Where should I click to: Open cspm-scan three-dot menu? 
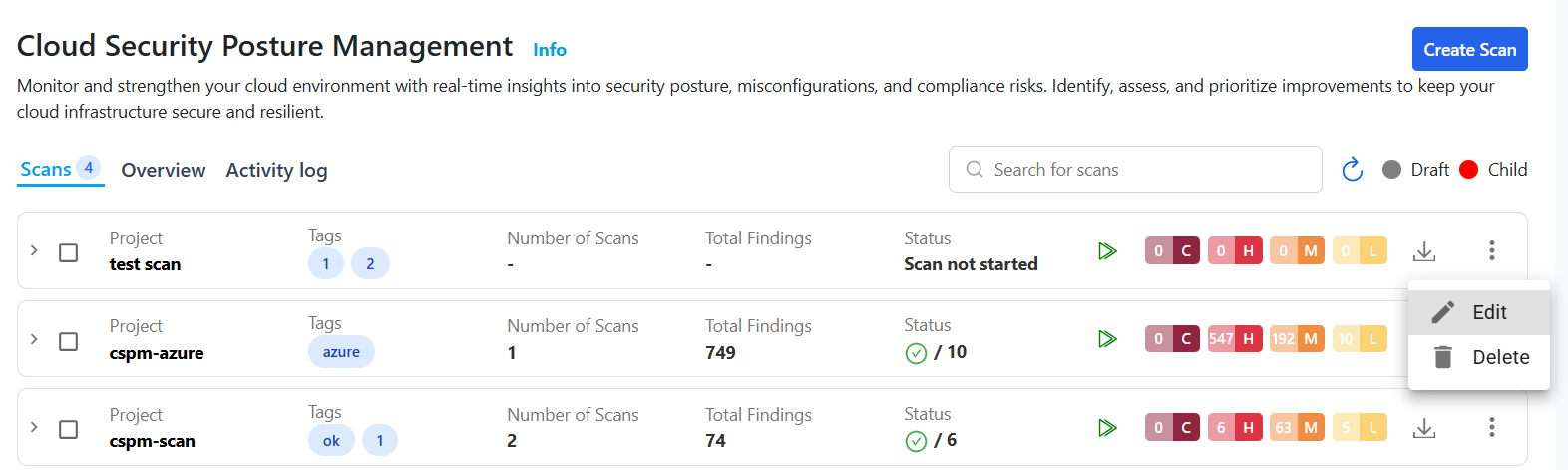click(1492, 428)
